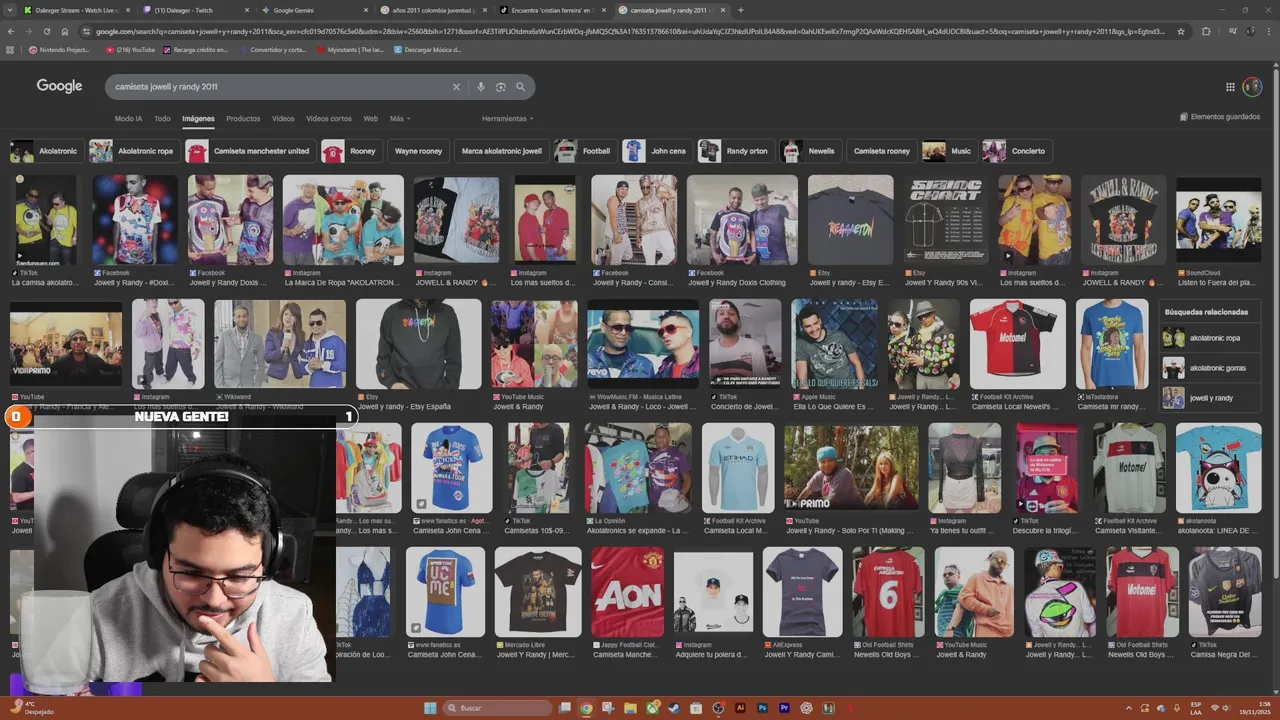Click the Windows taskbar Buscar box
This screenshot has width=1280, height=720.
(497, 708)
